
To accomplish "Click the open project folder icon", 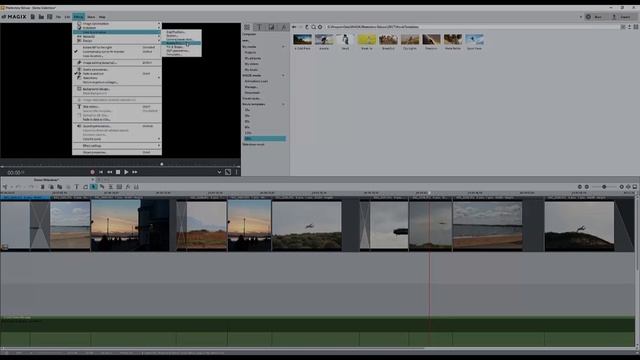I will 41,17.
